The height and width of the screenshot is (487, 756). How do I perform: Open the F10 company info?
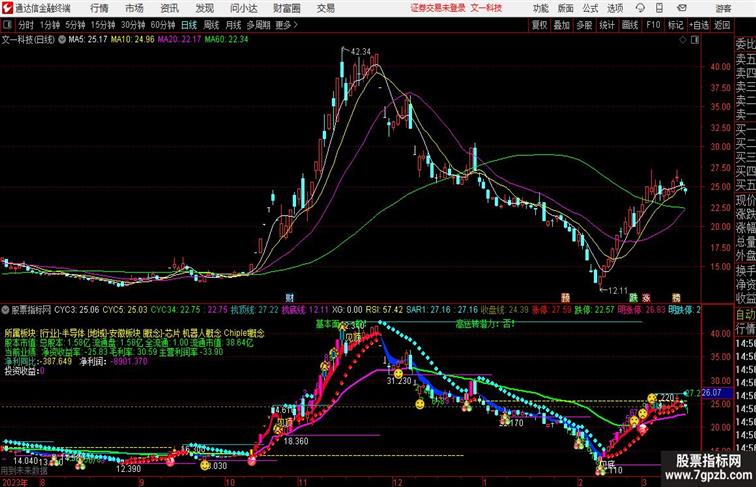pyautogui.click(x=653, y=25)
